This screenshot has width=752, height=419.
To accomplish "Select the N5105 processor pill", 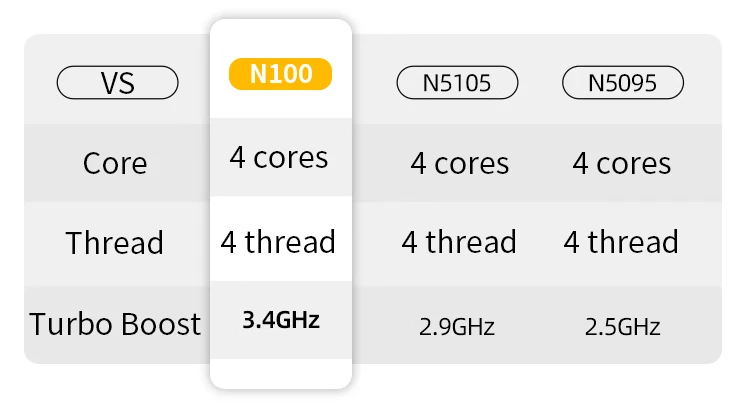I will 459,83.
